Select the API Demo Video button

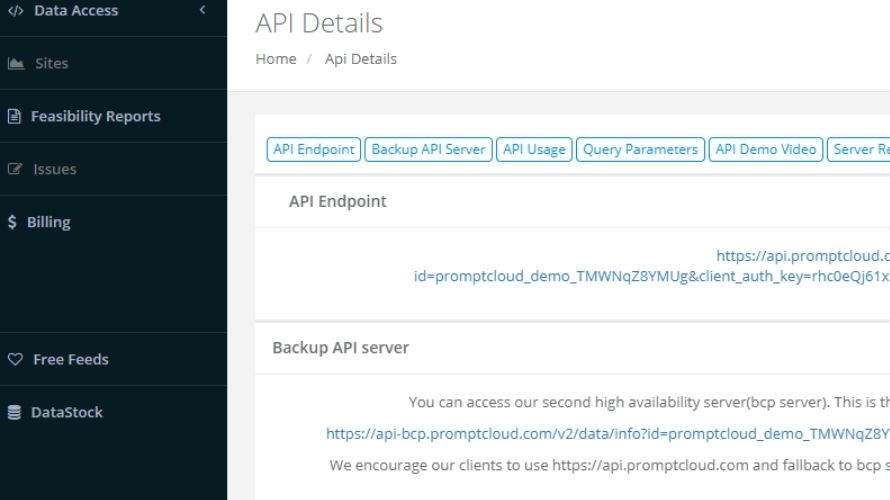766,149
